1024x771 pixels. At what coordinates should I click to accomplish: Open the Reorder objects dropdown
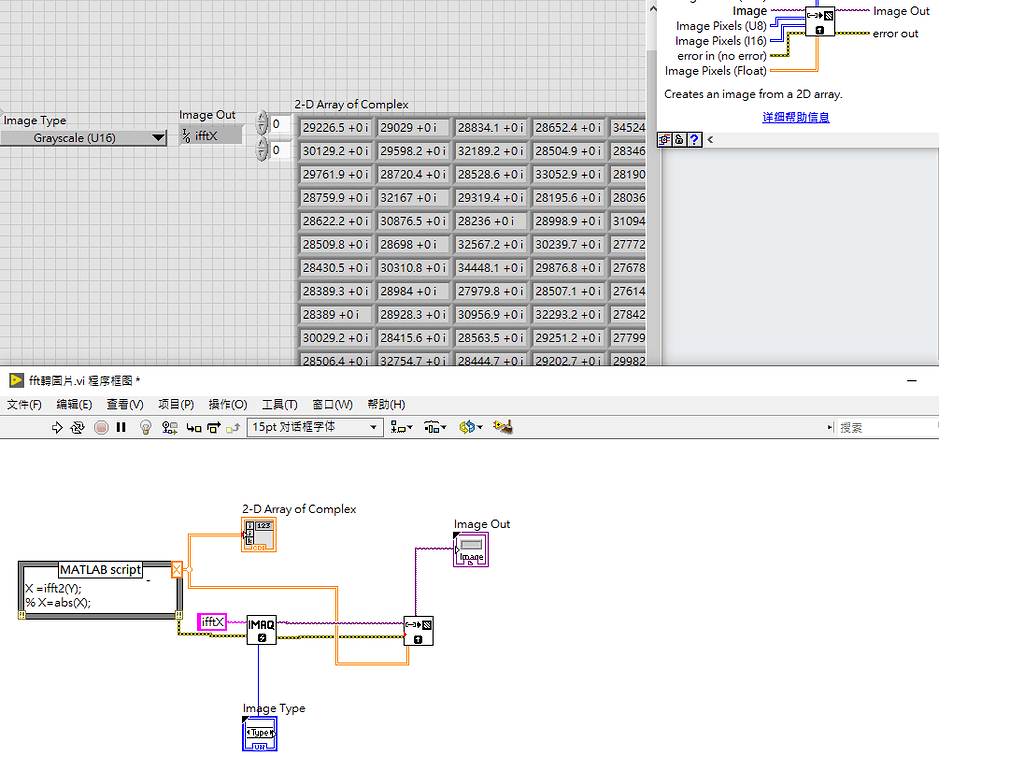point(471,428)
